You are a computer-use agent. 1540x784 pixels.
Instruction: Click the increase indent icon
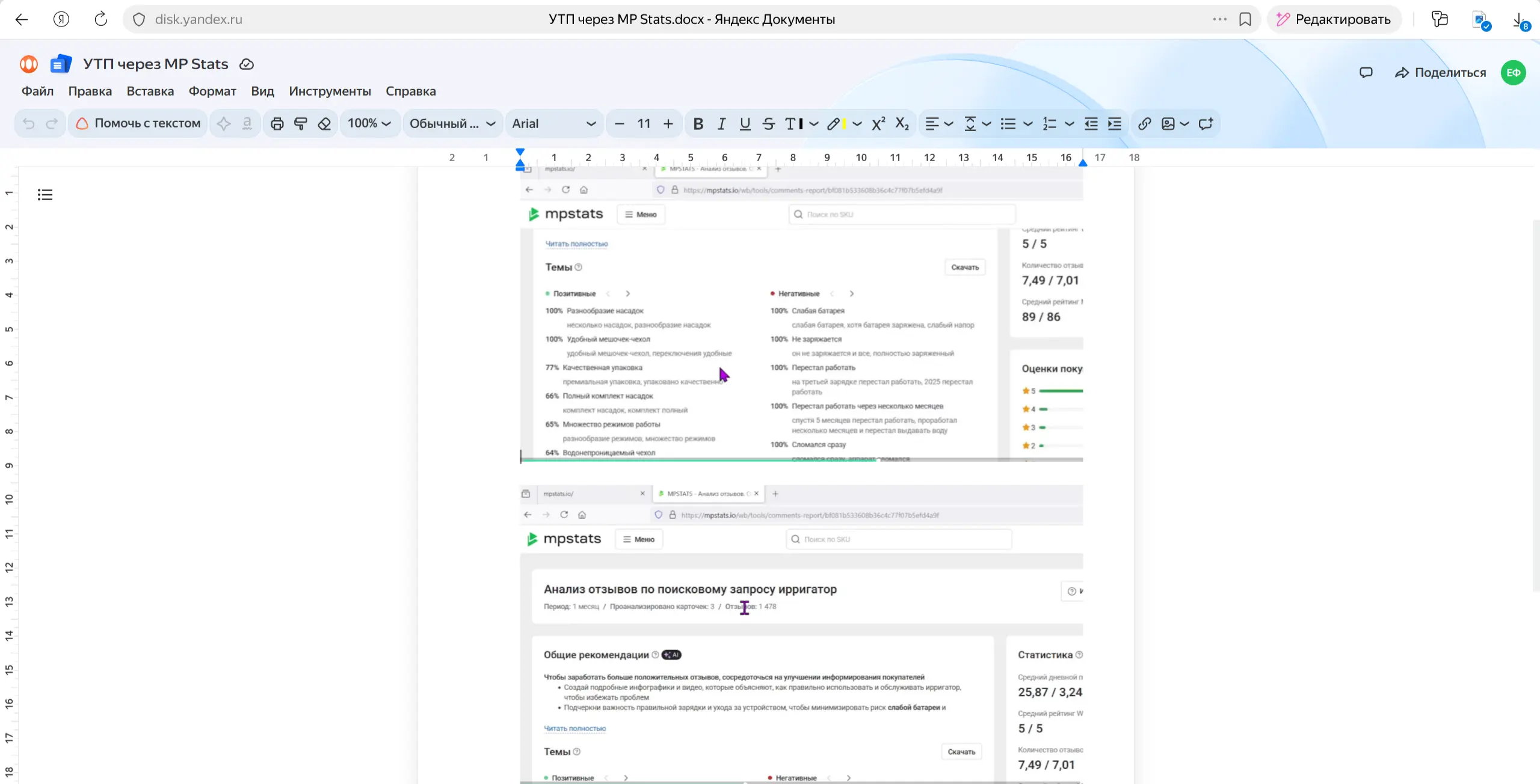[1115, 124]
